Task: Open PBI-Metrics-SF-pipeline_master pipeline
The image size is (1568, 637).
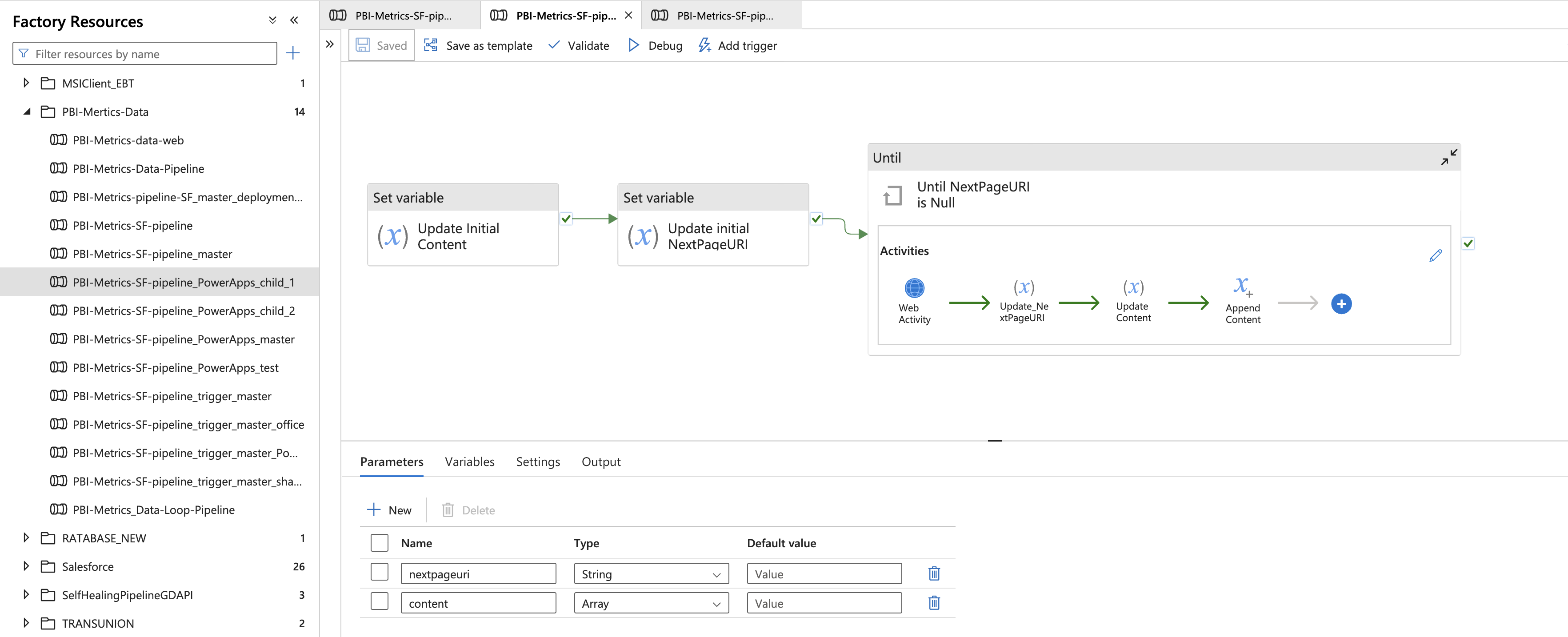Action: click(x=152, y=254)
